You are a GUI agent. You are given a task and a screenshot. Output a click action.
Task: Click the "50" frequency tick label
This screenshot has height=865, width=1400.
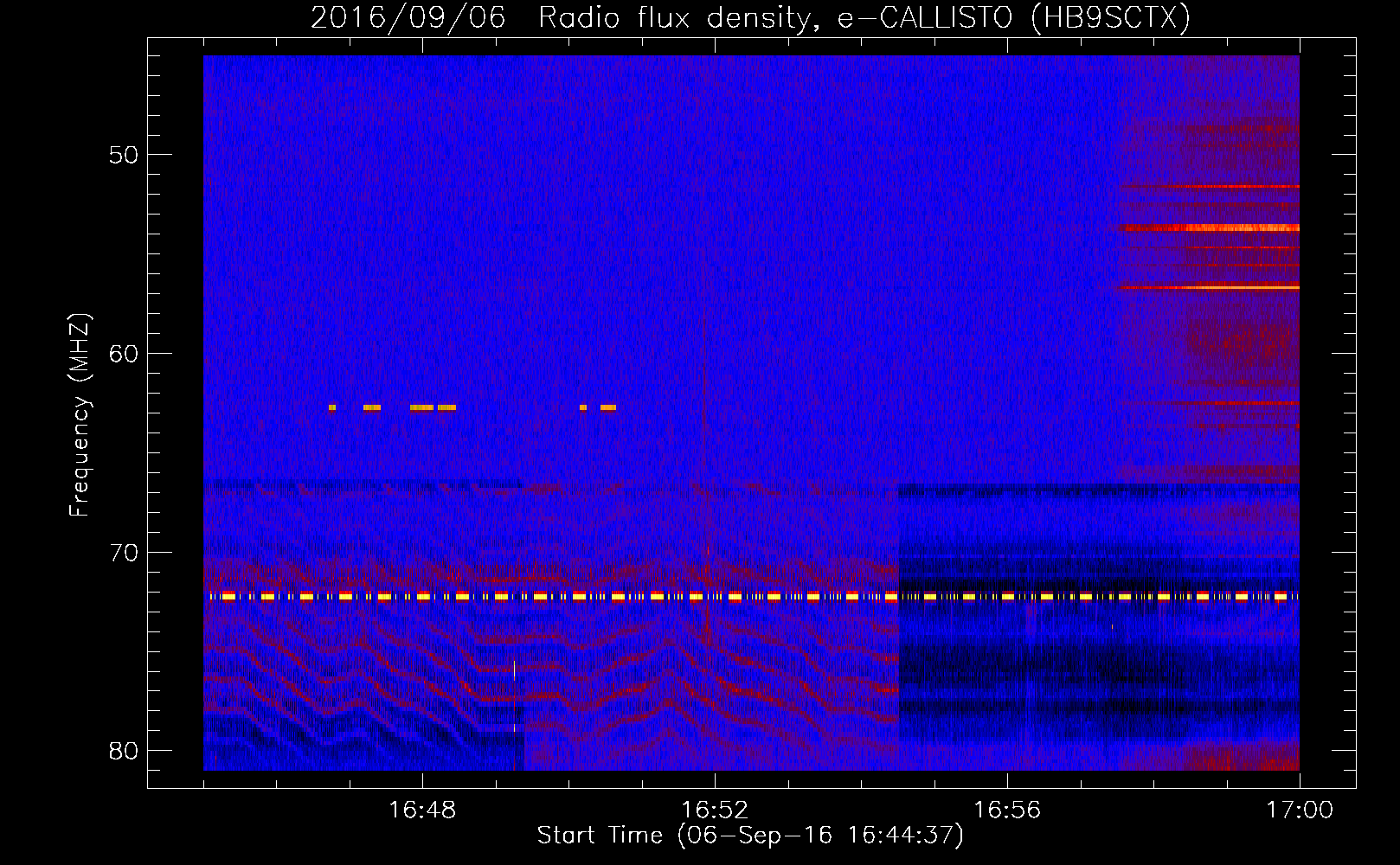coord(124,155)
